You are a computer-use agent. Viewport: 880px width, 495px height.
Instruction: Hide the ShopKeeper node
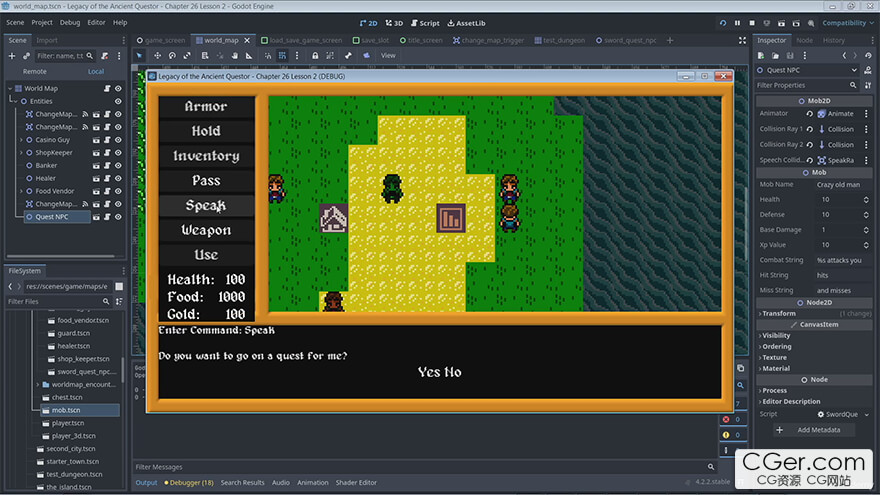pos(118,153)
